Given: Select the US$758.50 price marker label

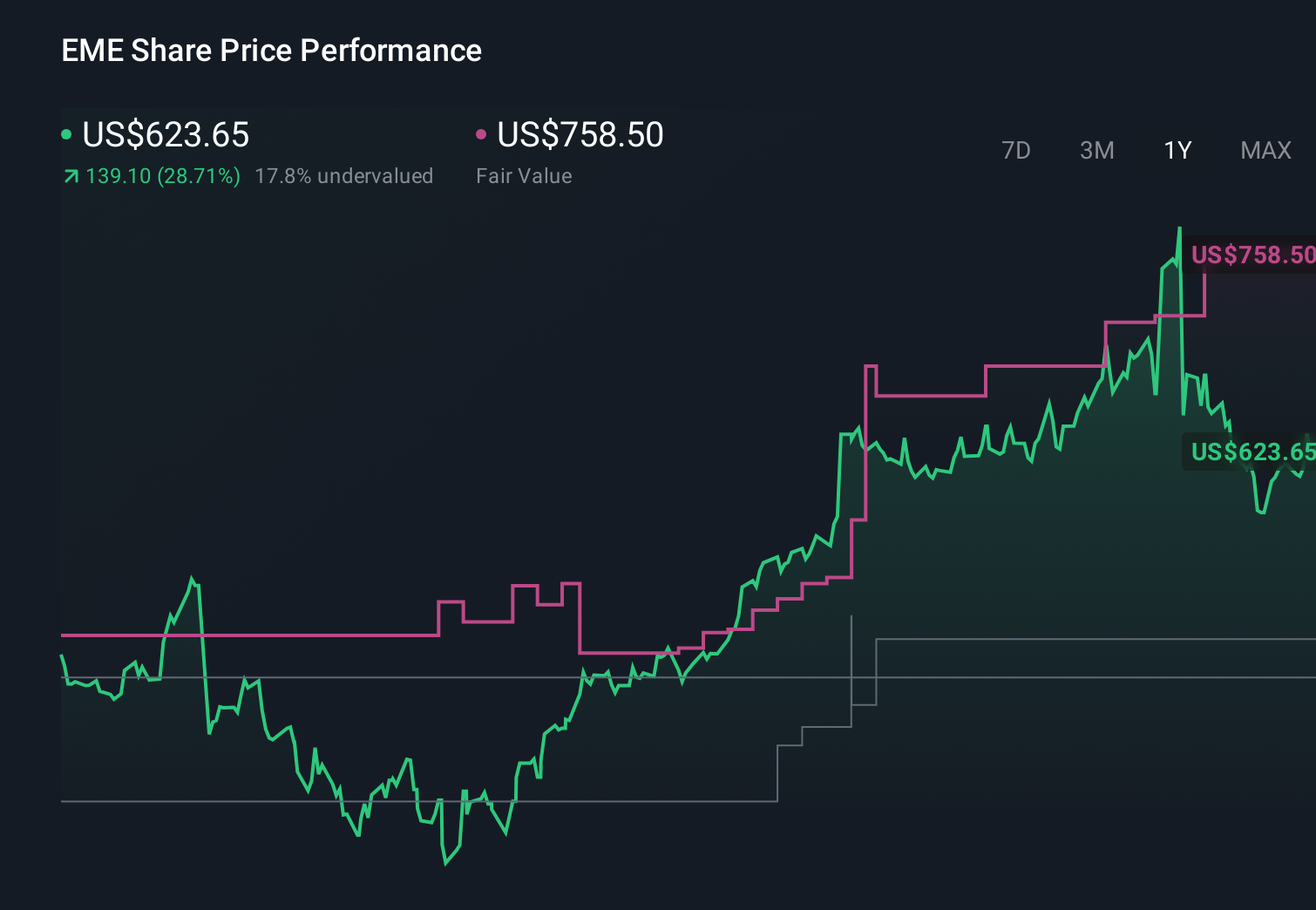Looking at the screenshot, I should (1252, 255).
